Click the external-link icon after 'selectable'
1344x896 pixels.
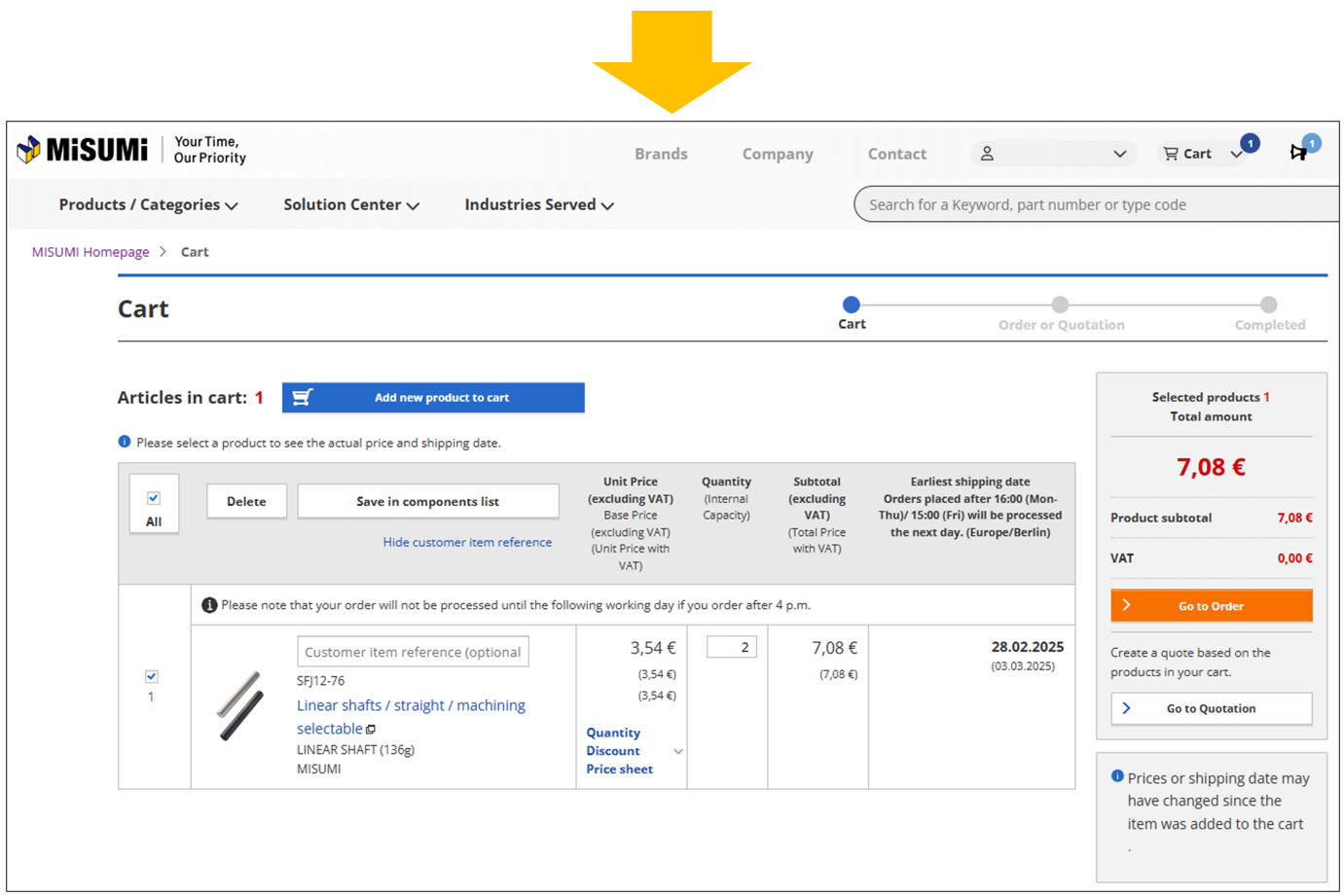371,729
